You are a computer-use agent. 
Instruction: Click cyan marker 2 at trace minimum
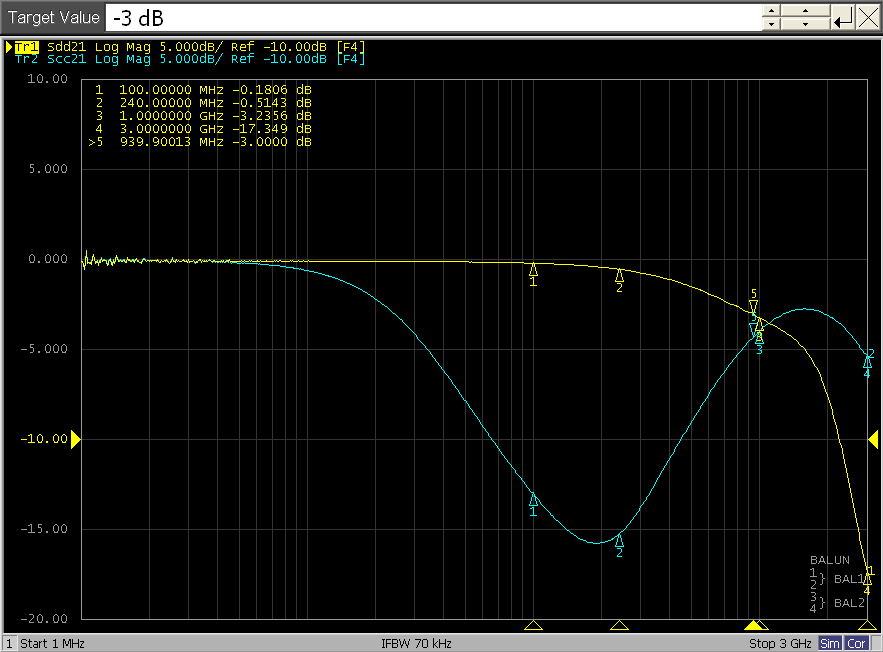[x=619, y=541]
